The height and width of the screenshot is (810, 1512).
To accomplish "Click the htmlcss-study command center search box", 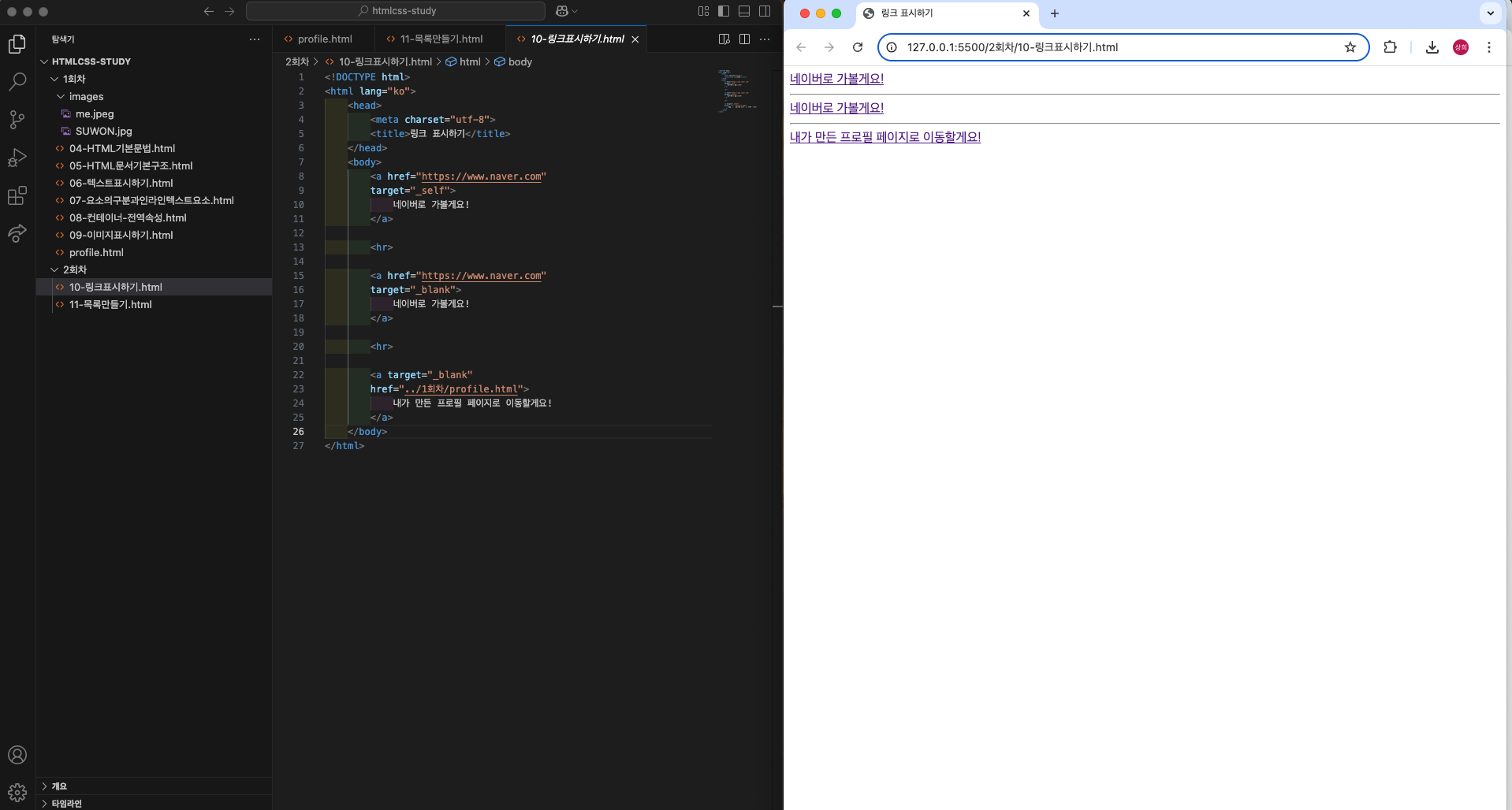I will [x=396, y=11].
